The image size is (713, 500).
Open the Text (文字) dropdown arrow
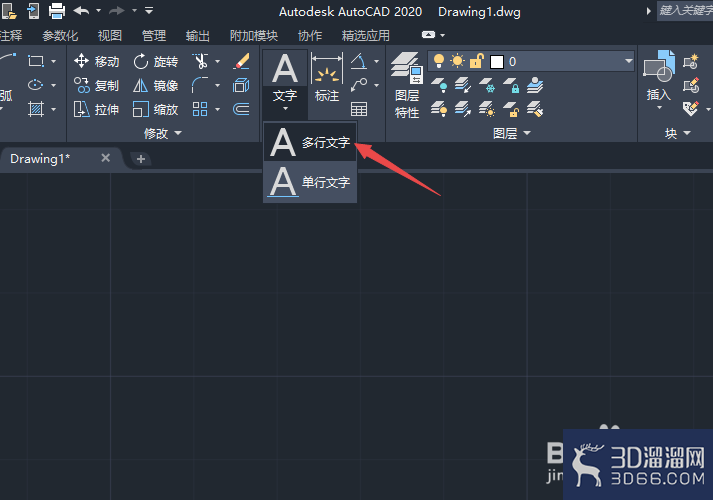(x=285, y=109)
